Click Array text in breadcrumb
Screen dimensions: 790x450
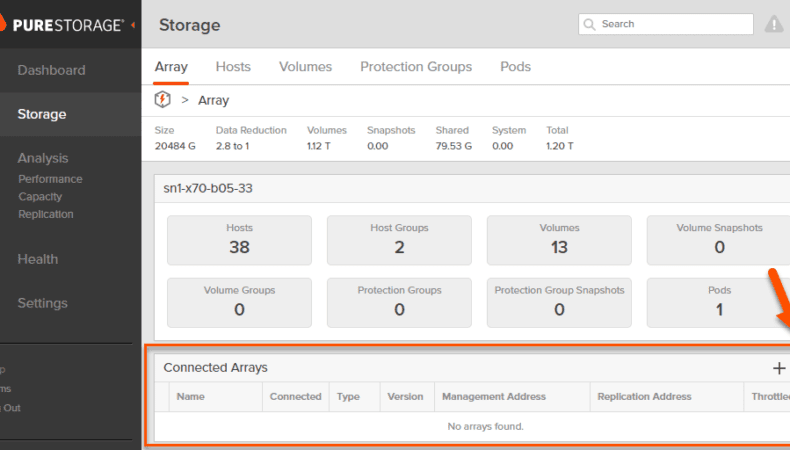[x=213, y=100]
